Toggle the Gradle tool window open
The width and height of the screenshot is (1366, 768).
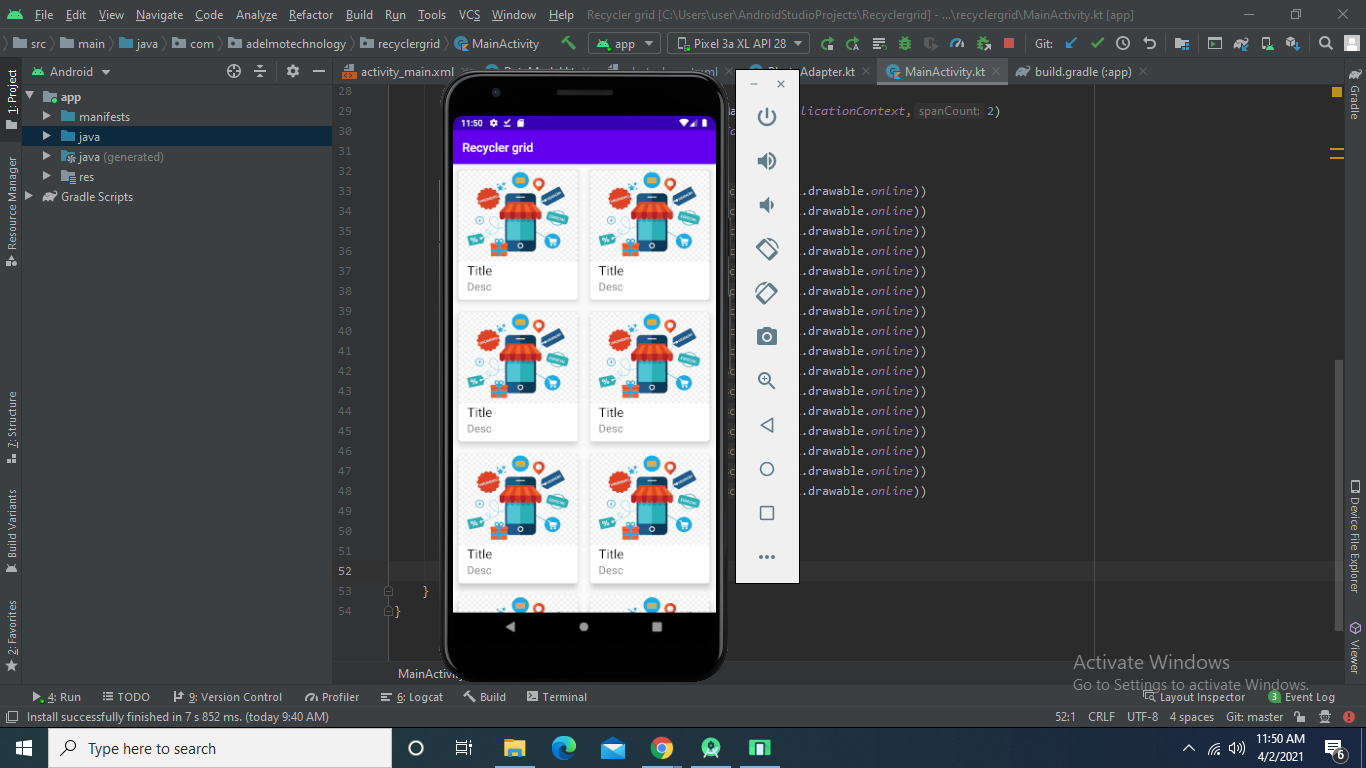click(1355, 95)
